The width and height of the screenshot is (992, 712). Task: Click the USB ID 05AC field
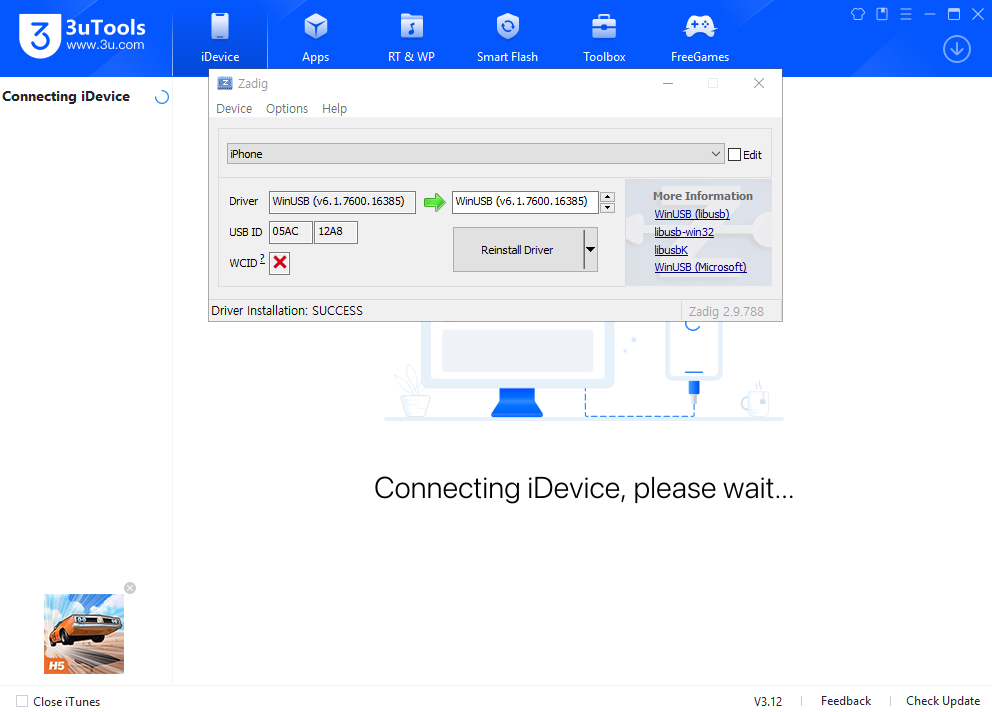coord(290,232)
